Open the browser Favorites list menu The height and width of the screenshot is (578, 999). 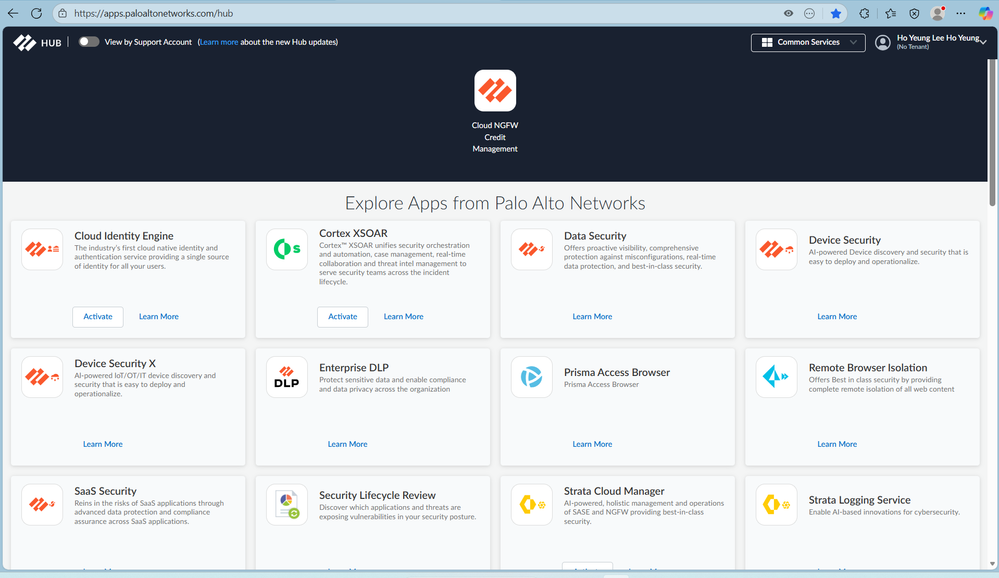point(889,14)
